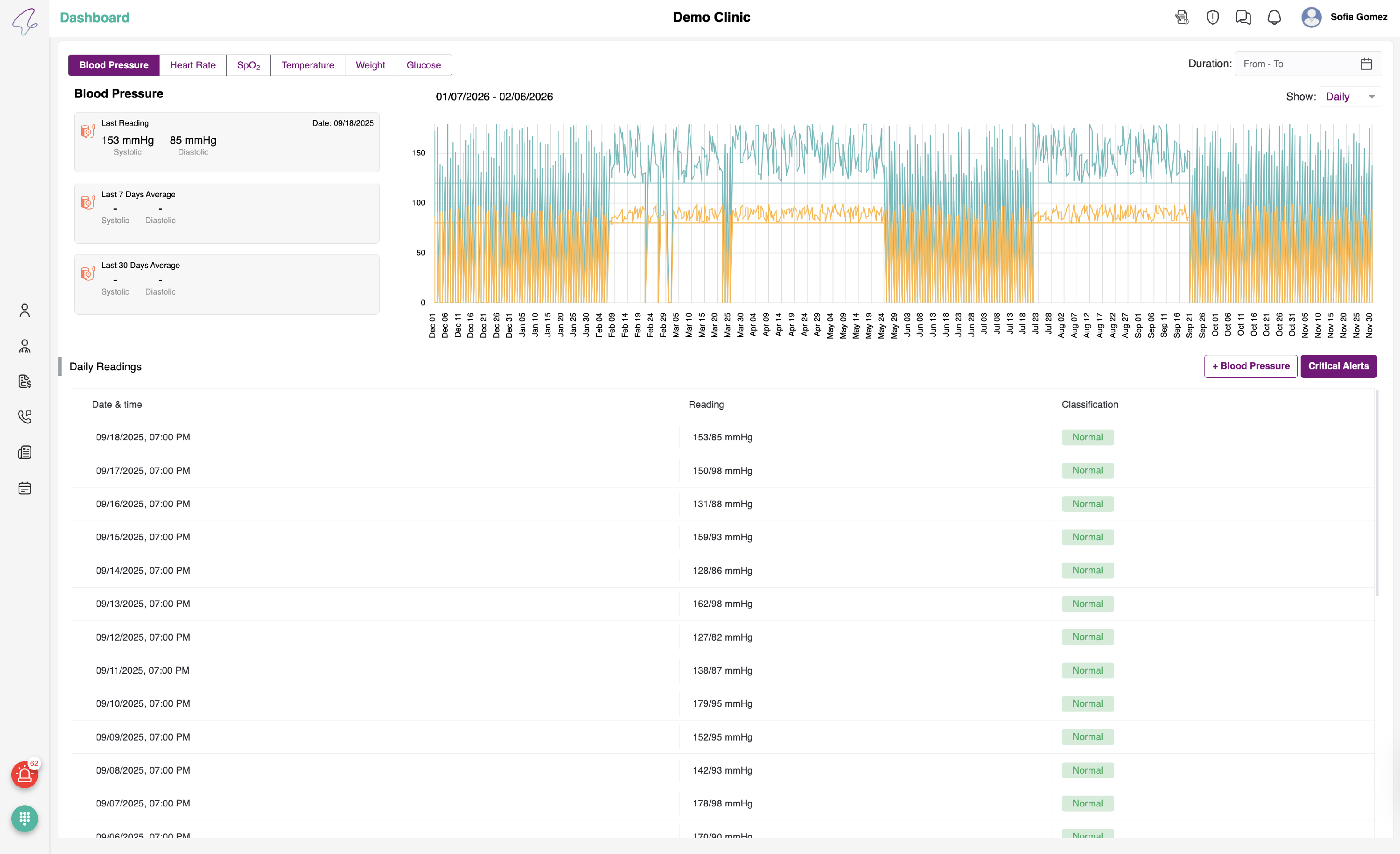1400x854 pixels.
Task: Switch to the Heart Rate tab
Action: coord(193,65)
